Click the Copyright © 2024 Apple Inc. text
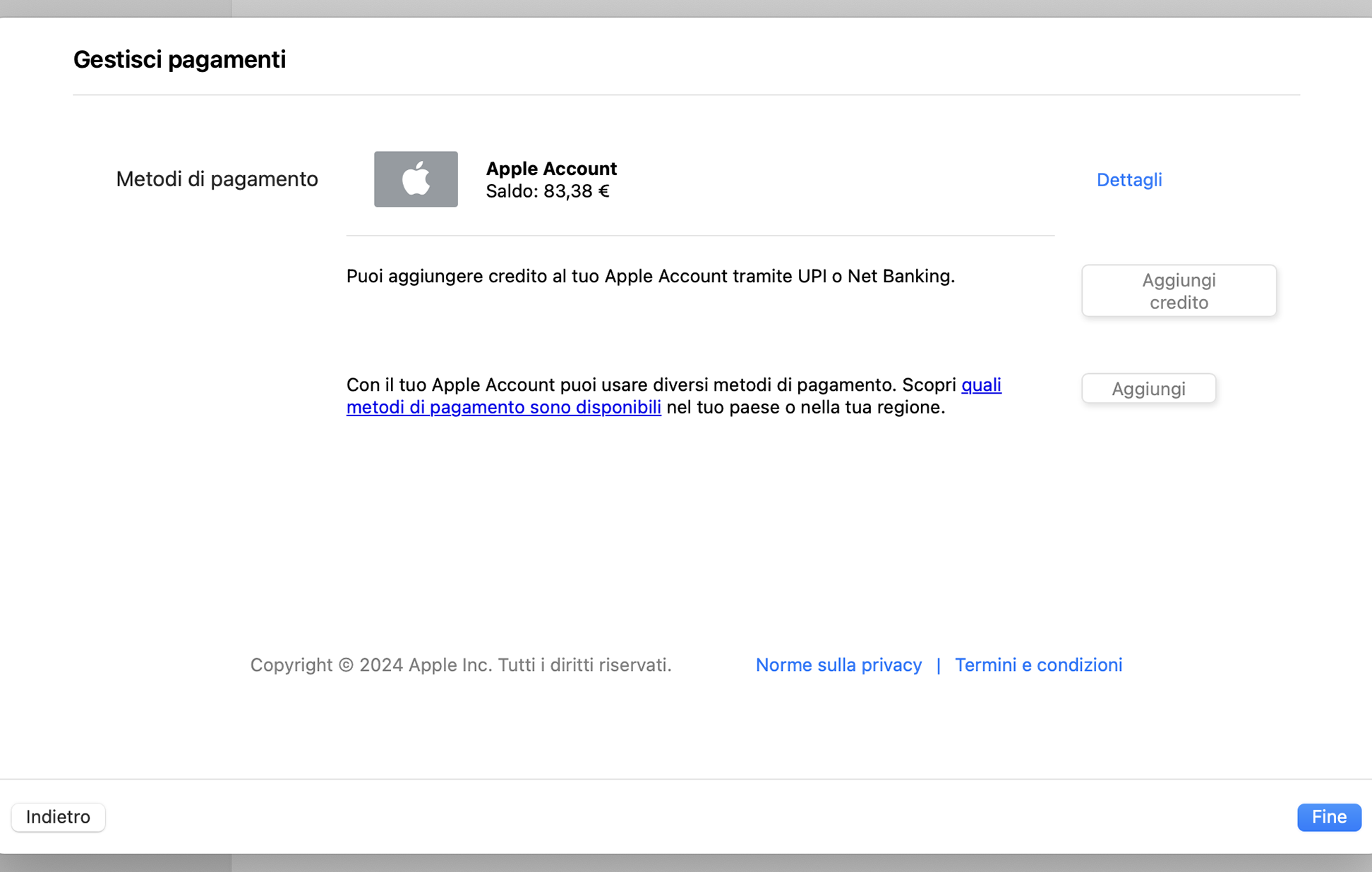 coord(461,665)
